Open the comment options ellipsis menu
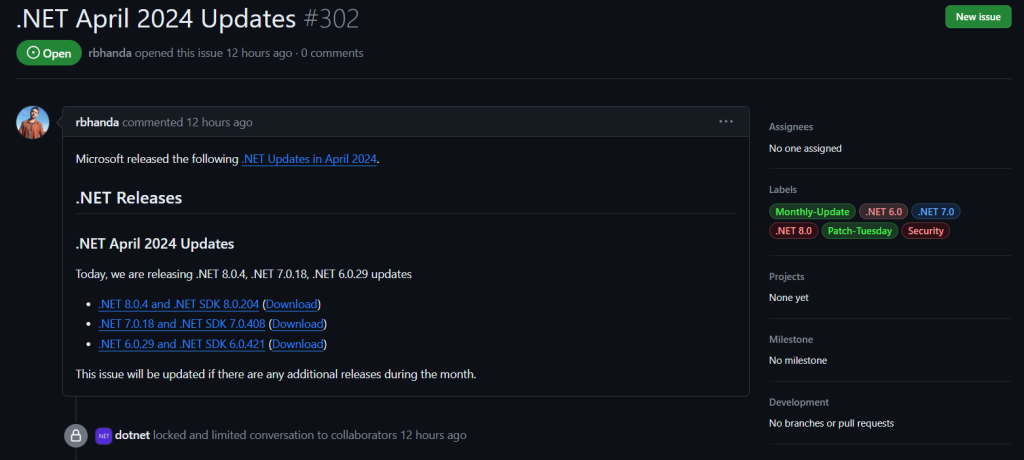The image size is (1024, 460). click(726, 122)
